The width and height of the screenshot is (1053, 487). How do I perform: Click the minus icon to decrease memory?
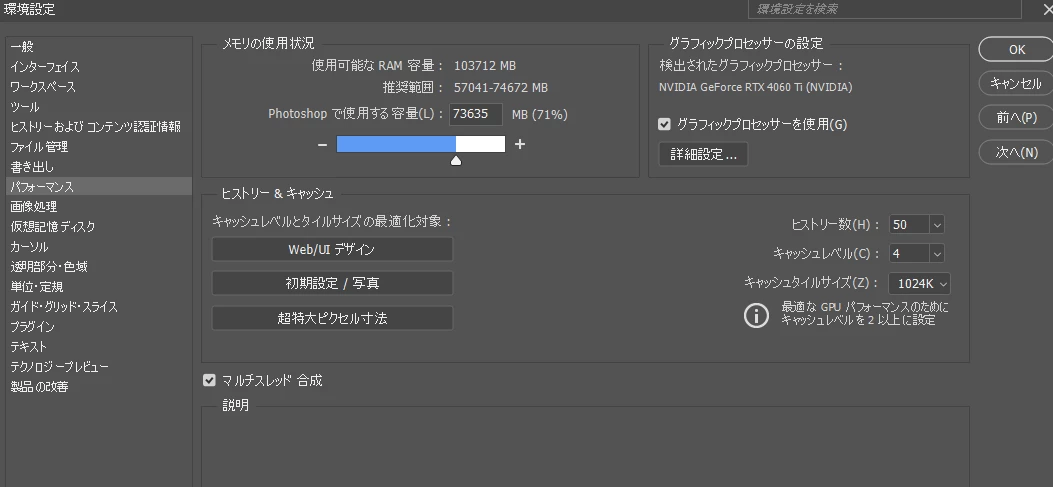tap(322, 144)
